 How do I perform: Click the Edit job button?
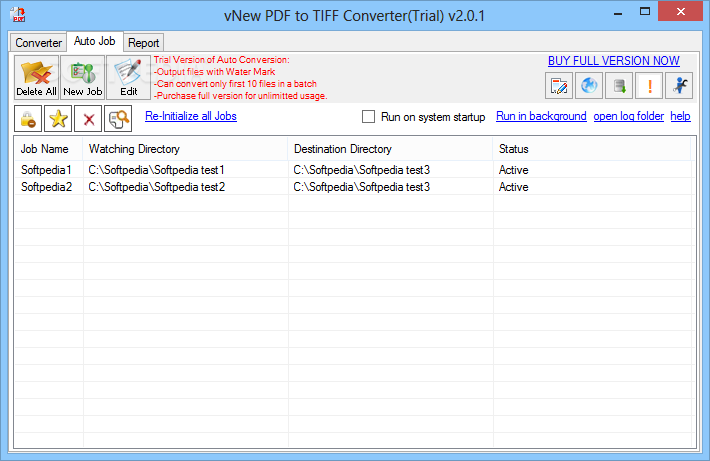click(x=129, y=77)
